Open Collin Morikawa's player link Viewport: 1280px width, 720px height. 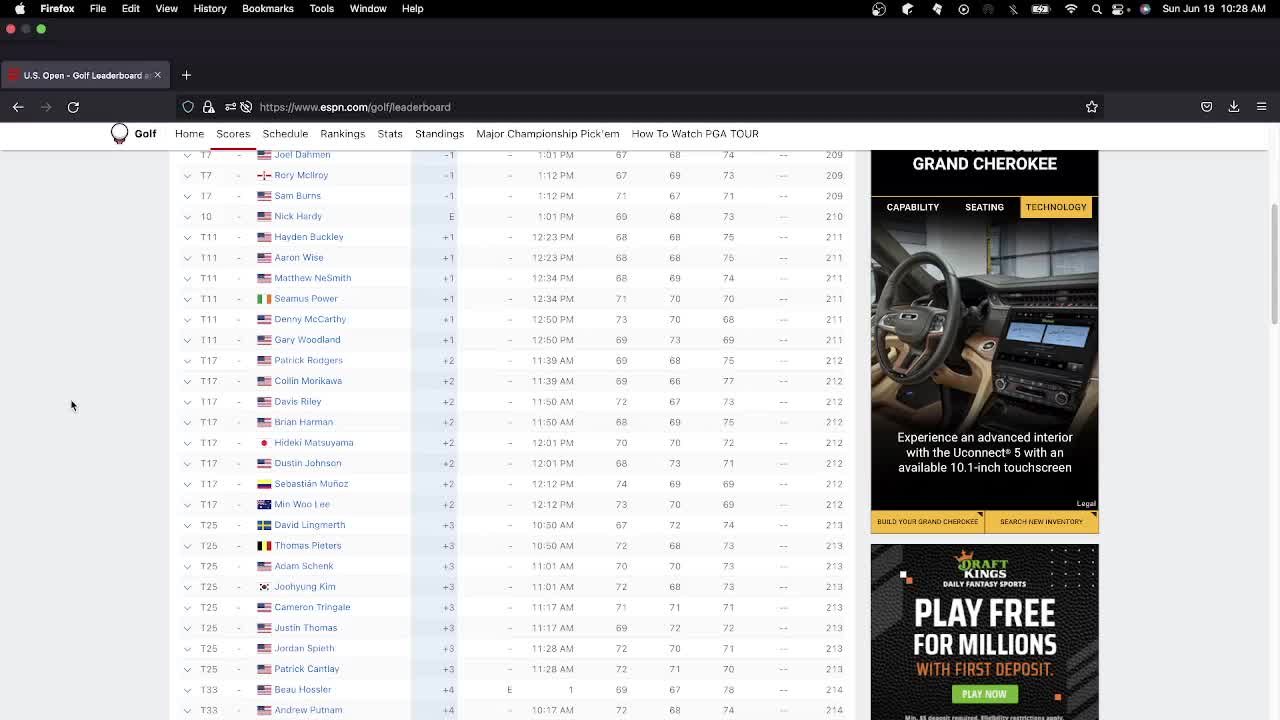point(308,381)
